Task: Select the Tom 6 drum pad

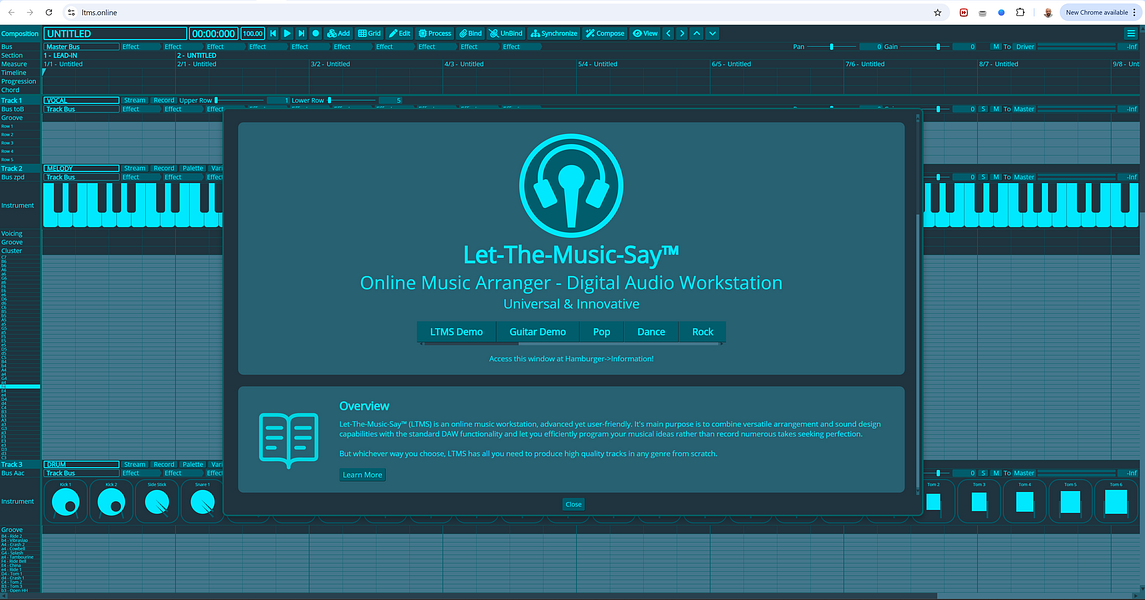Action: pyautogui.click(x=1116, y=501)
